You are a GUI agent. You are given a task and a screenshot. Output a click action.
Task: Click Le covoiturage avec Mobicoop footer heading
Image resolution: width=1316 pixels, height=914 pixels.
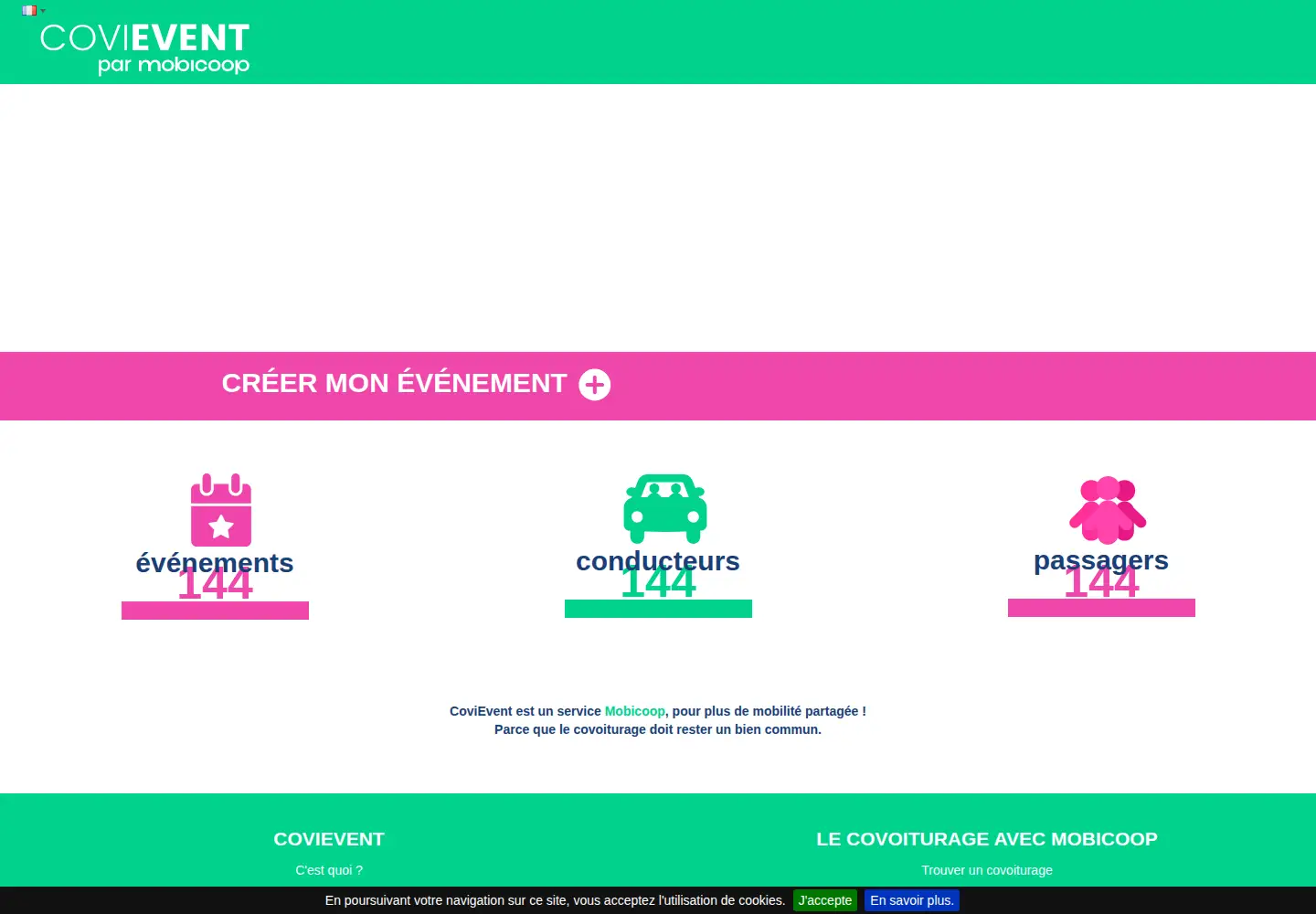coord(987,839)
